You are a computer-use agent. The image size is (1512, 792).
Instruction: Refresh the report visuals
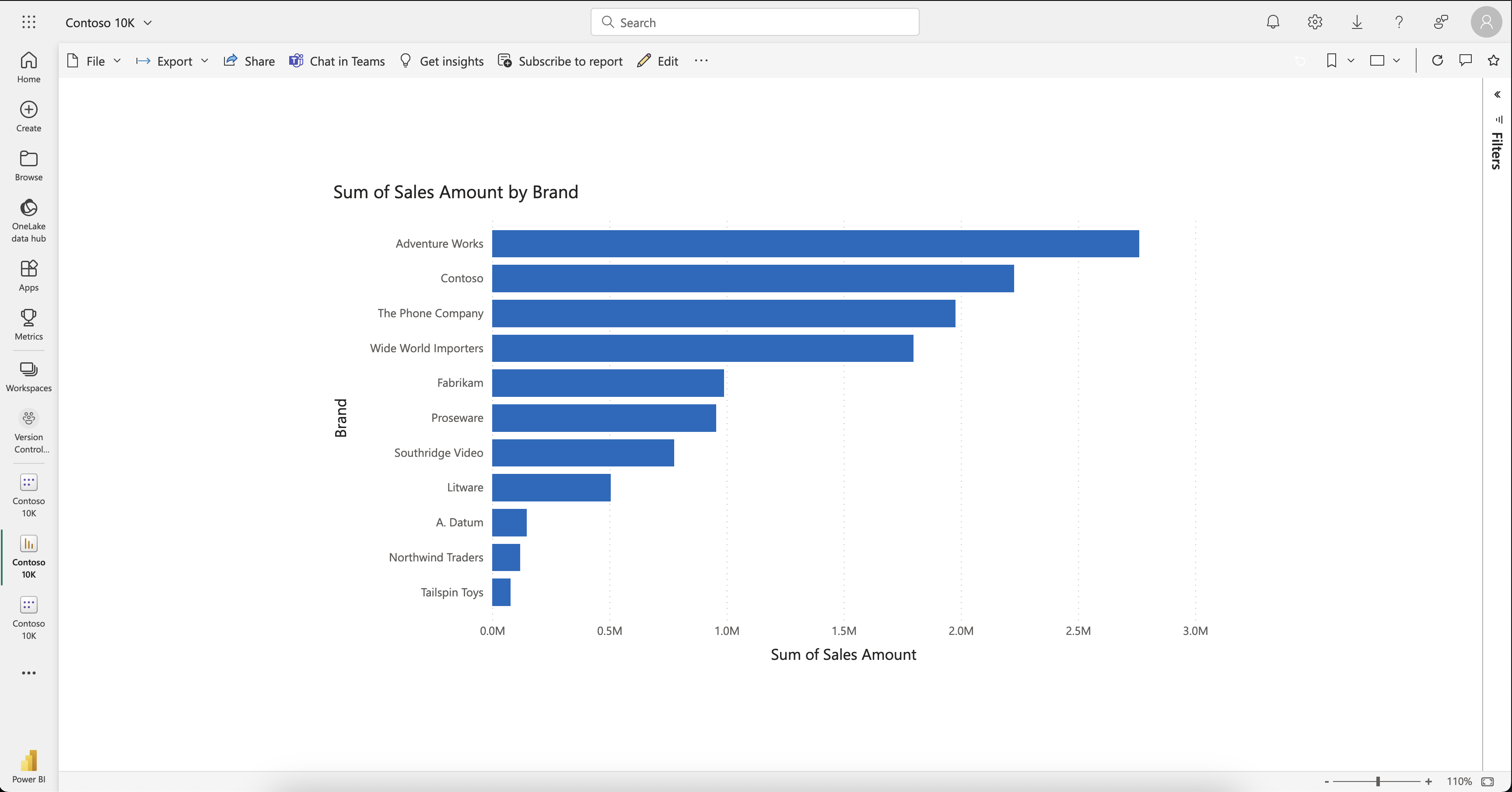click(x=1438, y=60)
